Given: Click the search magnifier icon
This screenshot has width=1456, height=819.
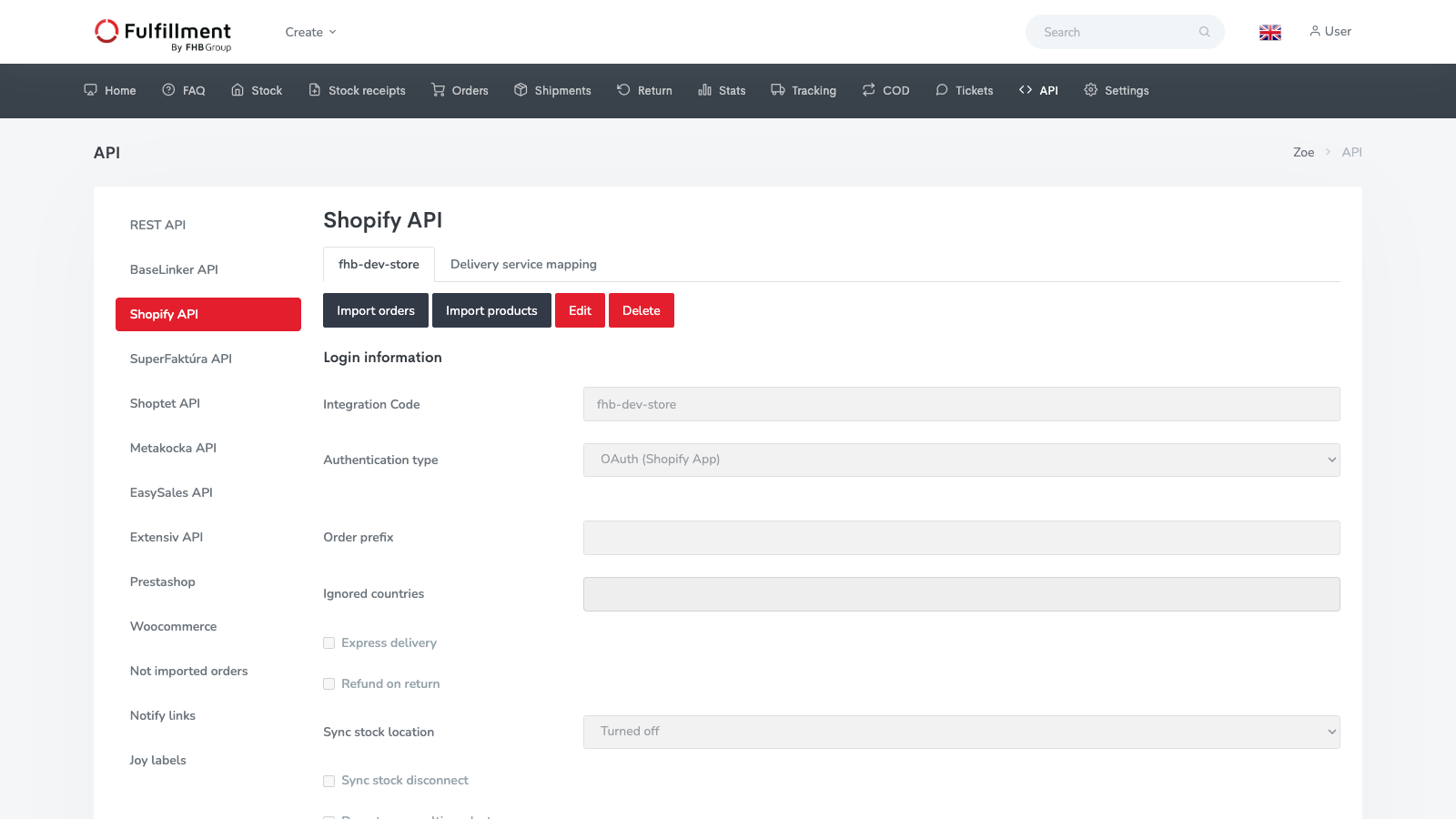Looking at the screenshot, I should tap(1205, 32).
